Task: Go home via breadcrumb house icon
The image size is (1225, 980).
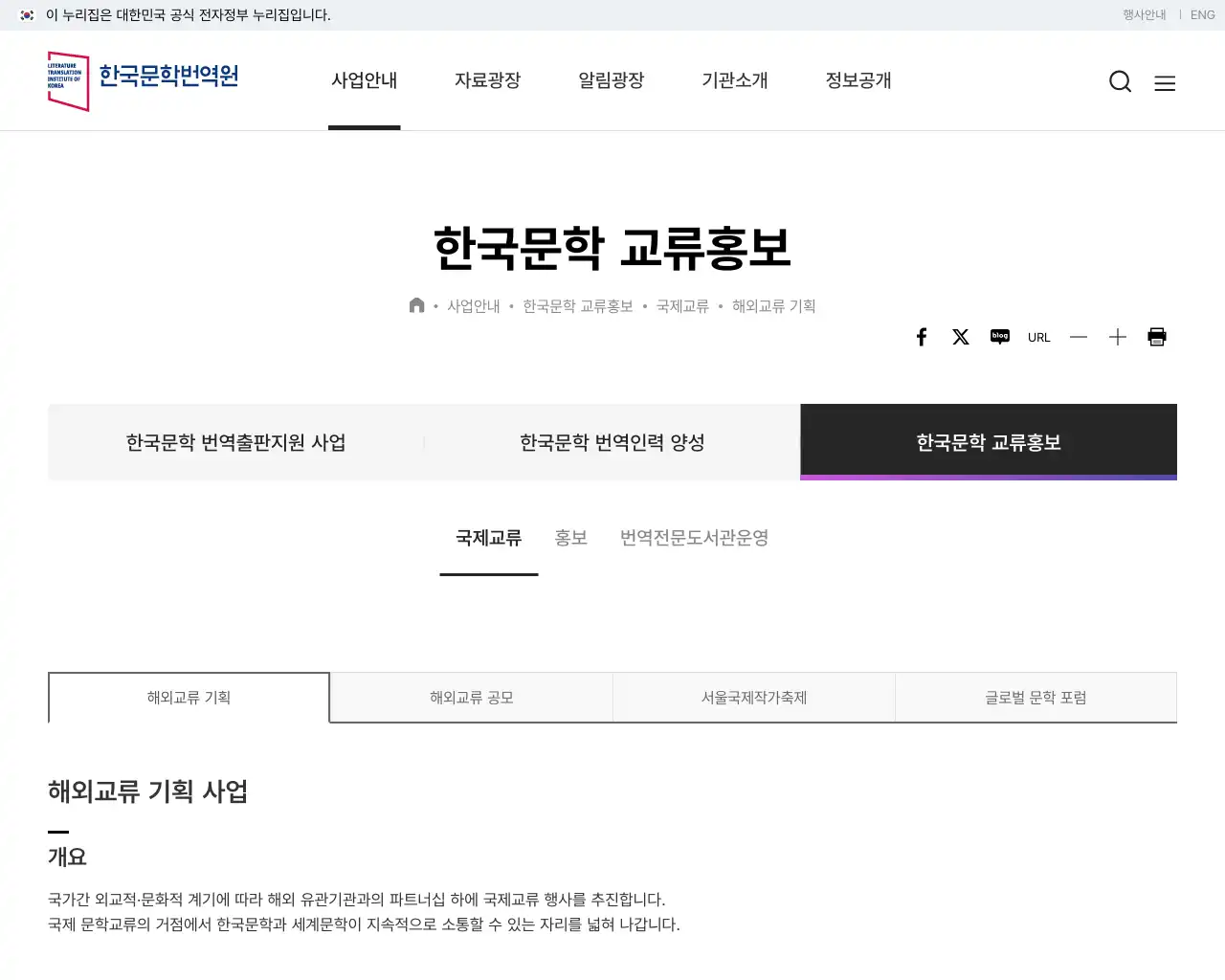Action: point(416,304)
